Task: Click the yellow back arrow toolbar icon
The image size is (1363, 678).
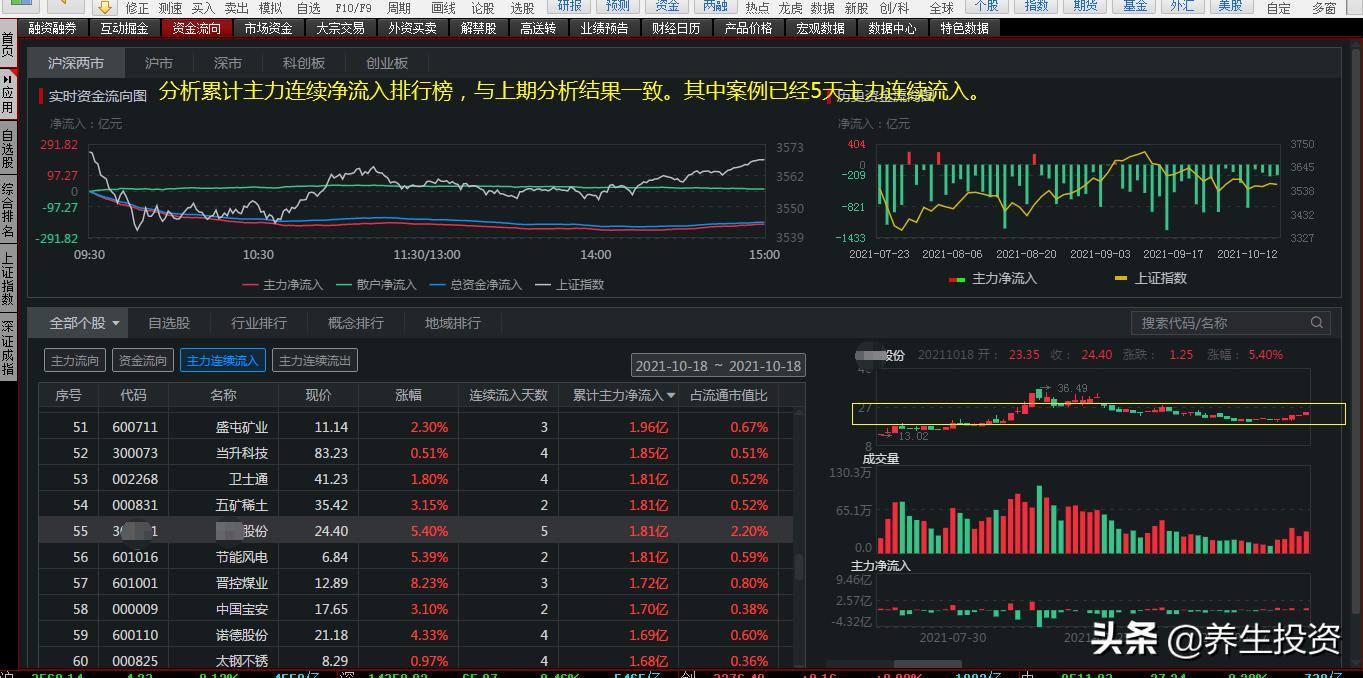Action: pos(61,6)
